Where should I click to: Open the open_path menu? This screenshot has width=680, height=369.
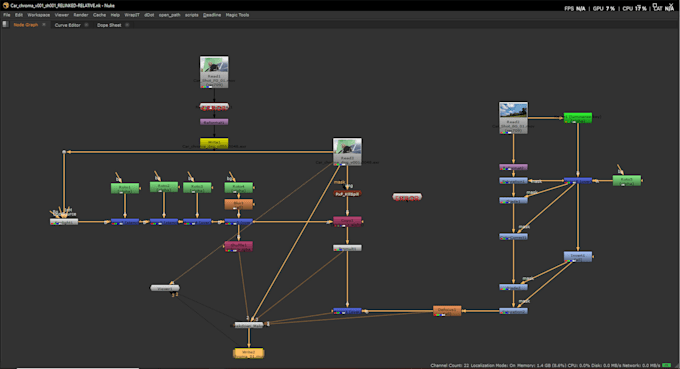(x=170, y=15)
